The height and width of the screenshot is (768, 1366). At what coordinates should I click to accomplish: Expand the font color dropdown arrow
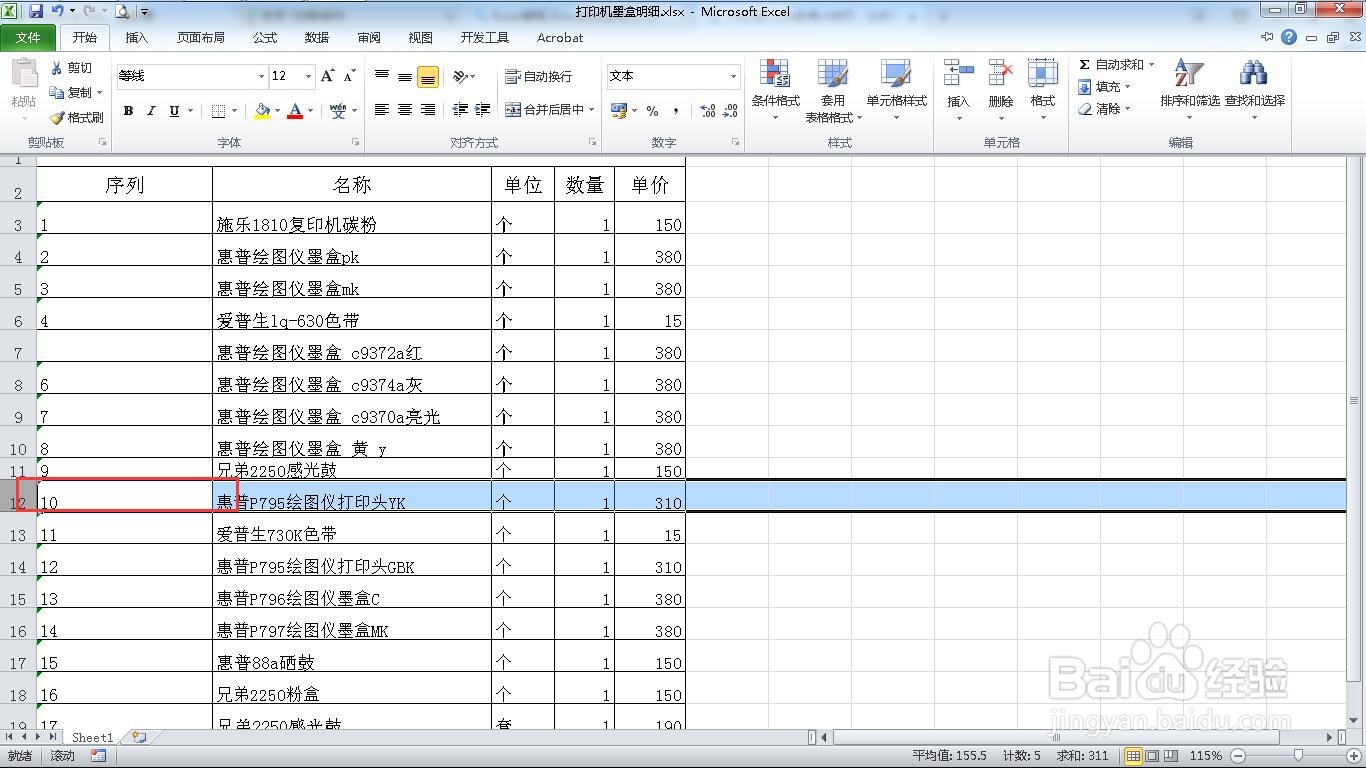pyautogui.click(x=311, y=111)
